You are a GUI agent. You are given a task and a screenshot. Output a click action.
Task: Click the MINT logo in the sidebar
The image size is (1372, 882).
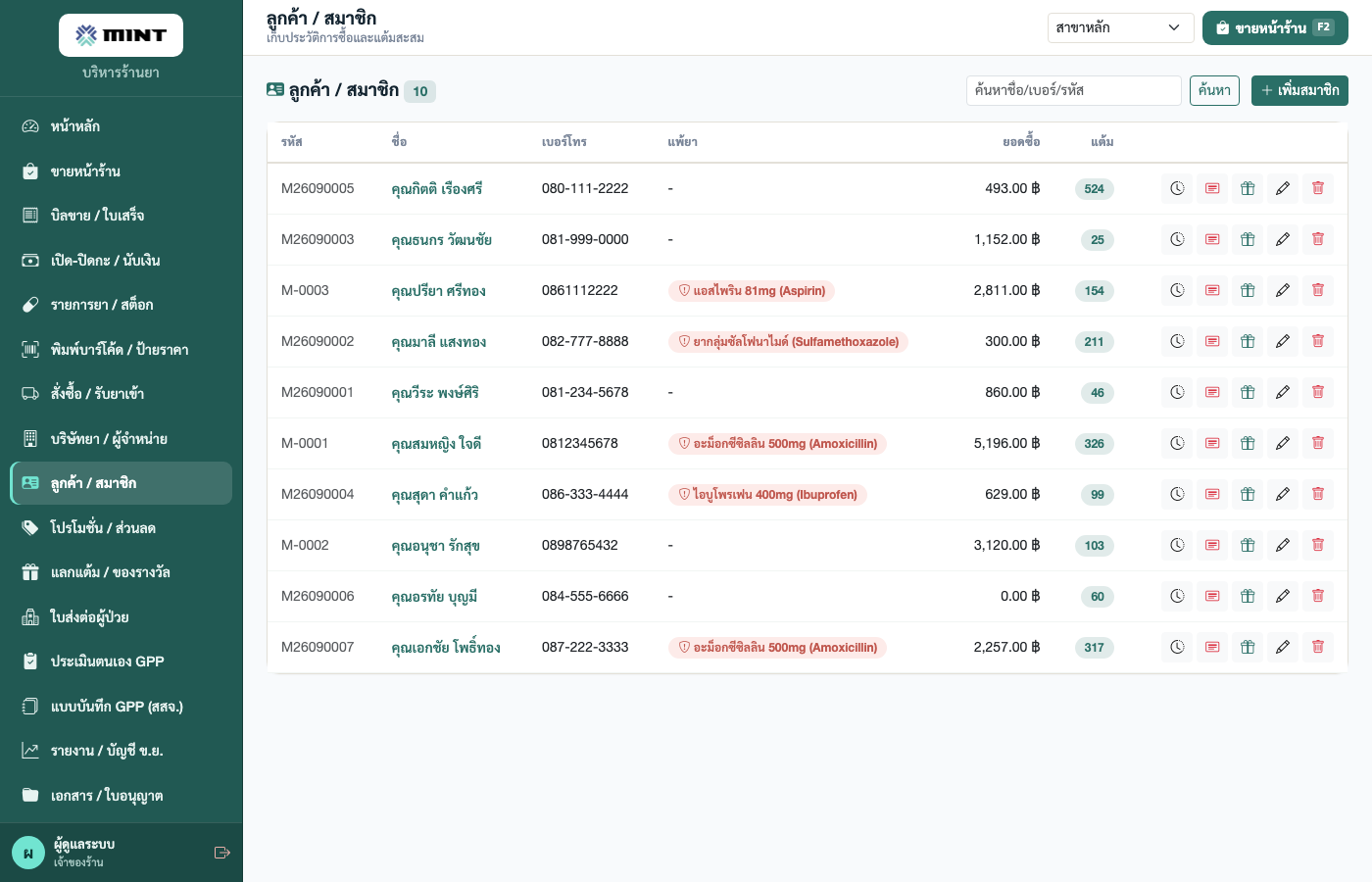122,35
